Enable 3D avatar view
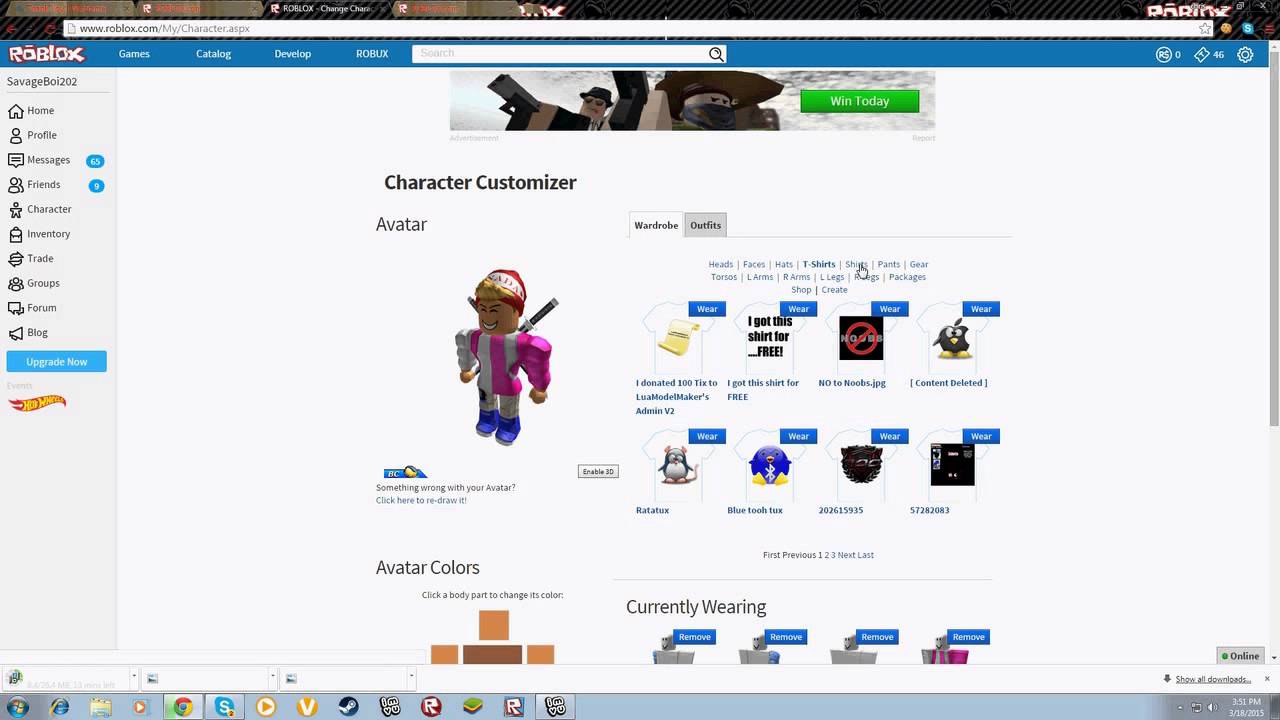Viewport: 1280px width, 720px height. click(598, 471)
